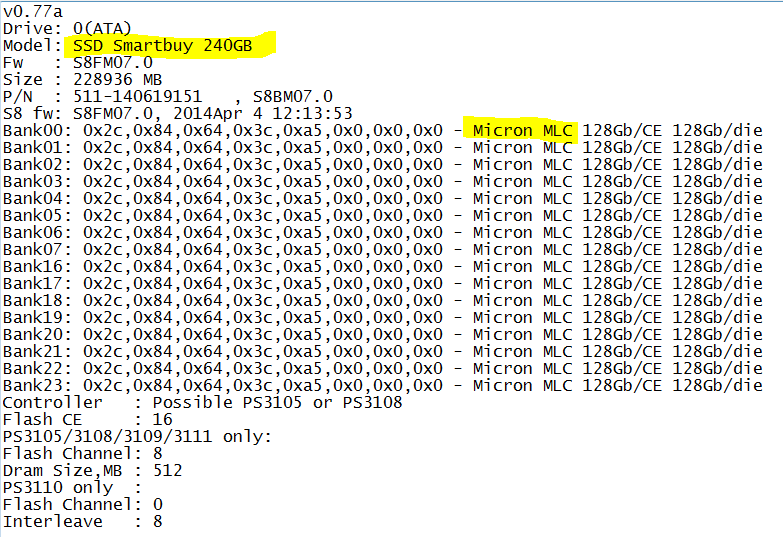This screenshot has width=783, height=537.
Task: Click the Controller value Possible PS3105 or PS3108
Action: click(278, 402)
